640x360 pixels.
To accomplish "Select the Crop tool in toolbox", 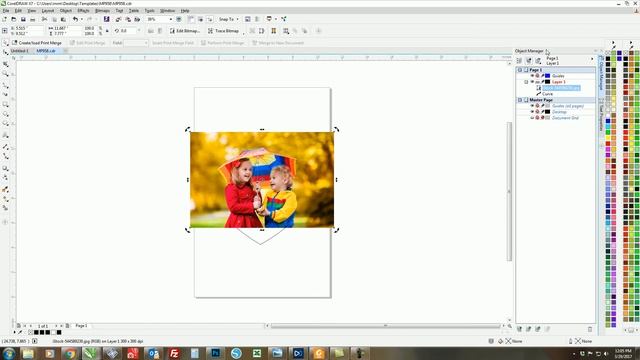I will [5, 64].
